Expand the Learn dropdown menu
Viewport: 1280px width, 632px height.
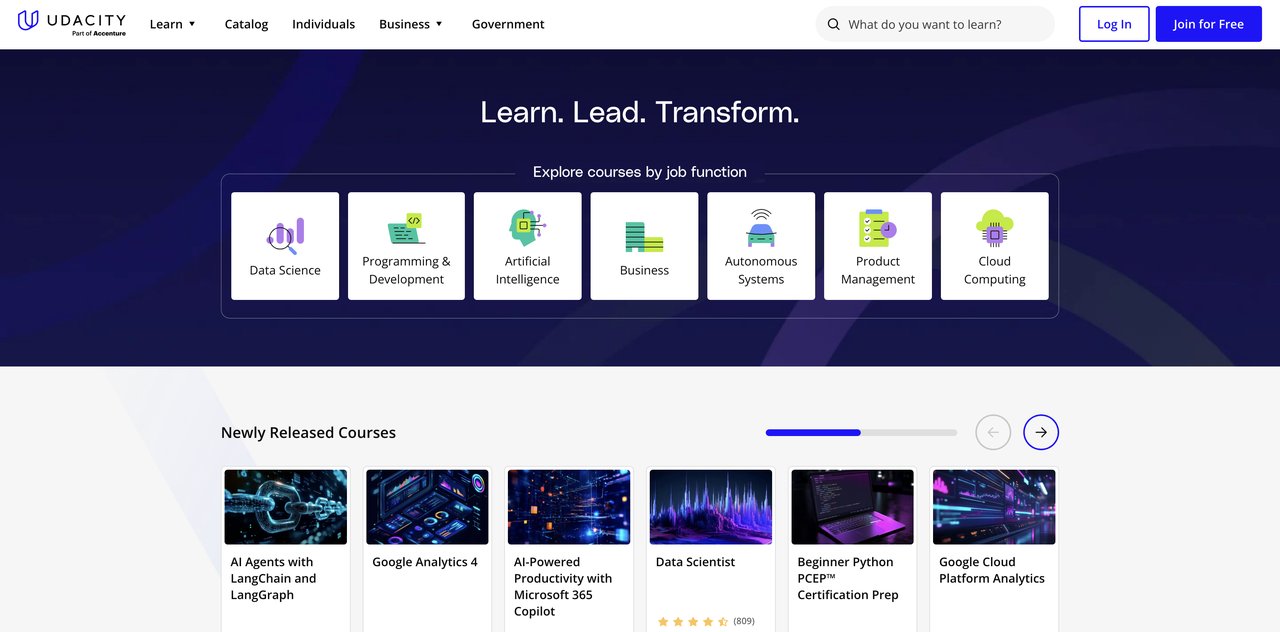coord(173,24)
